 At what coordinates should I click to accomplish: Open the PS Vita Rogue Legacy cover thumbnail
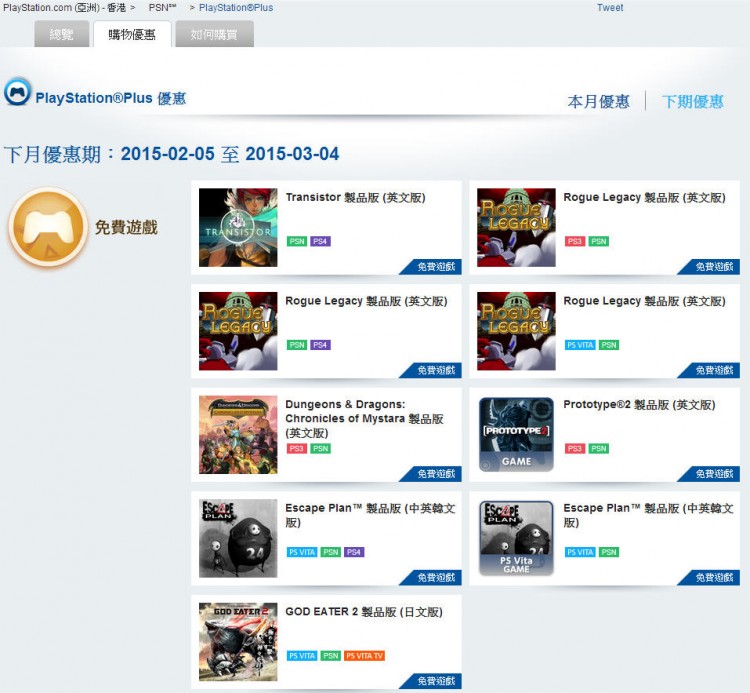pos(516,331)
